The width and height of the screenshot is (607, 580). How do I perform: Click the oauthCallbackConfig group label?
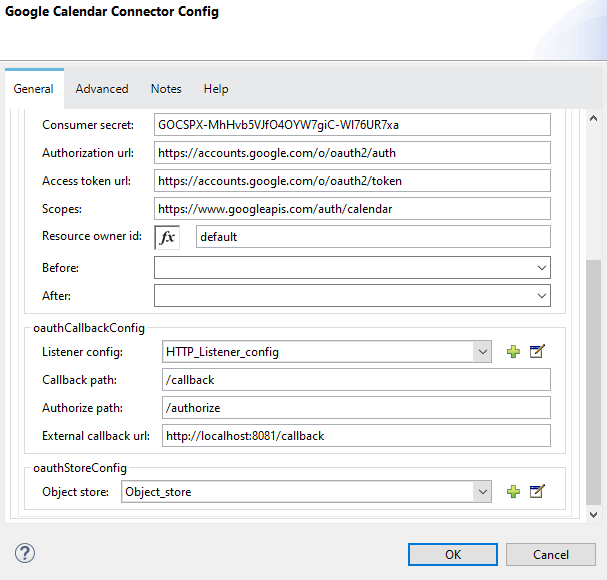tap(89, 328)
